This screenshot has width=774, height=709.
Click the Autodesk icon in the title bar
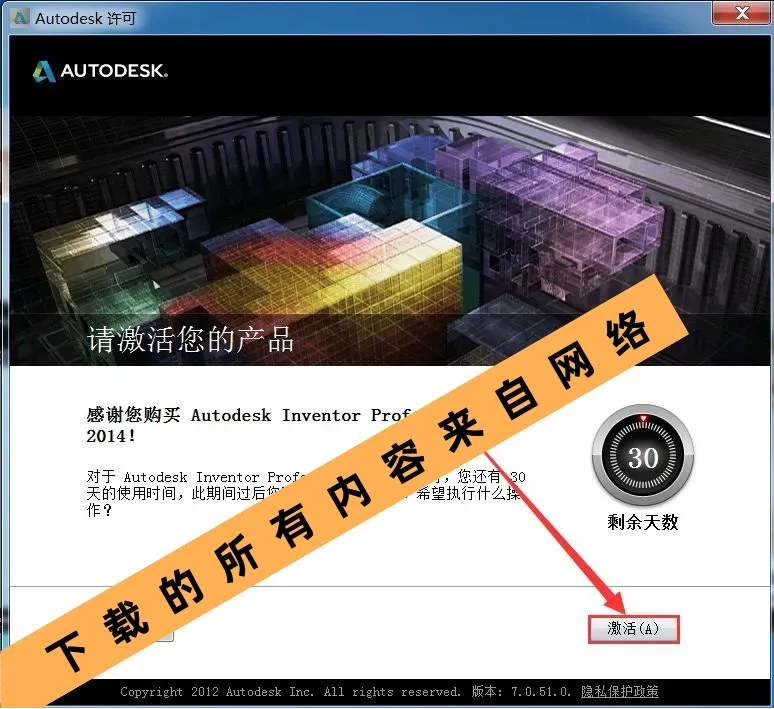tap(20, 18)
